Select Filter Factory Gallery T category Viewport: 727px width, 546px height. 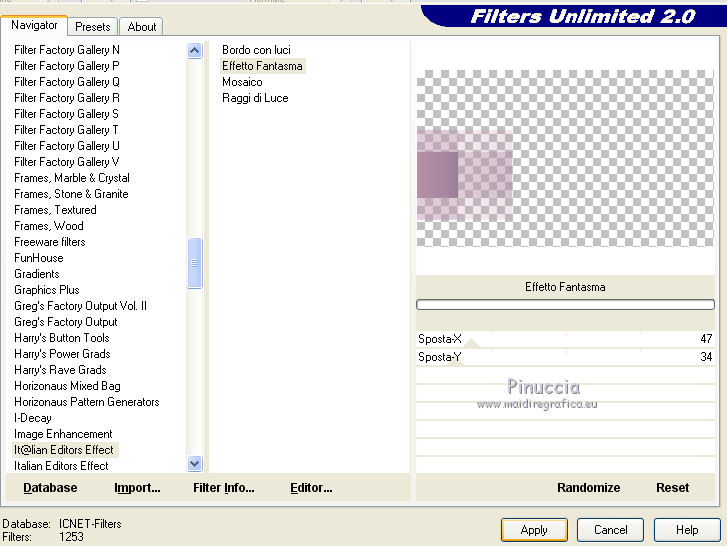point(66,130)
